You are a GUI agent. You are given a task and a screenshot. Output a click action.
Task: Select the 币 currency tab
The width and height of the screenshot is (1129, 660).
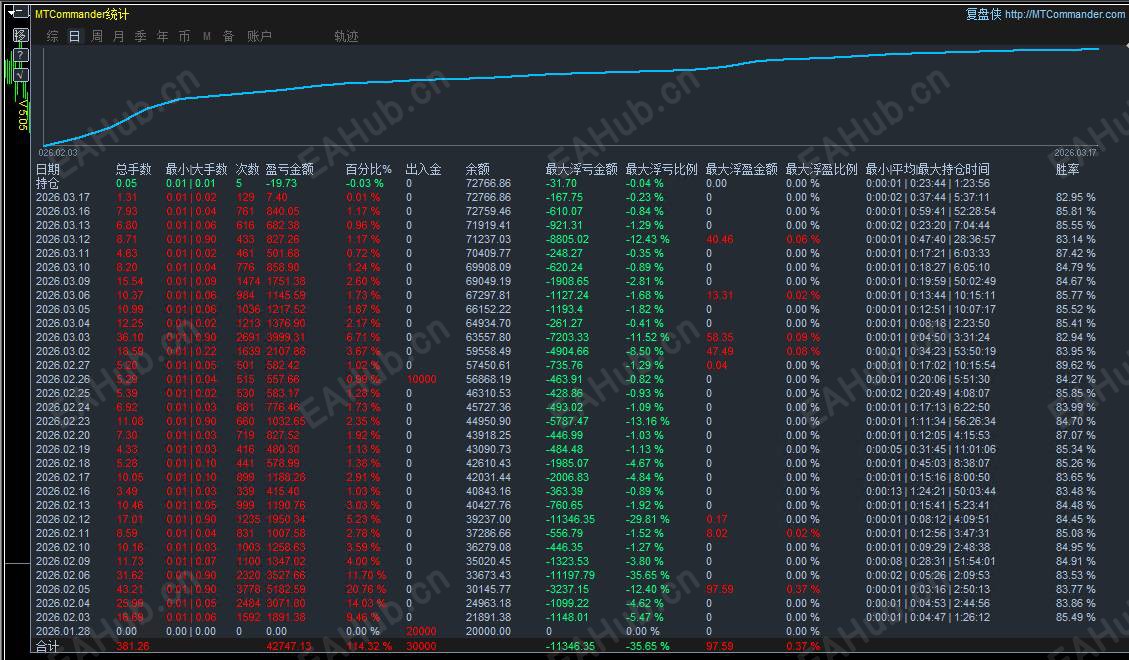184,36
